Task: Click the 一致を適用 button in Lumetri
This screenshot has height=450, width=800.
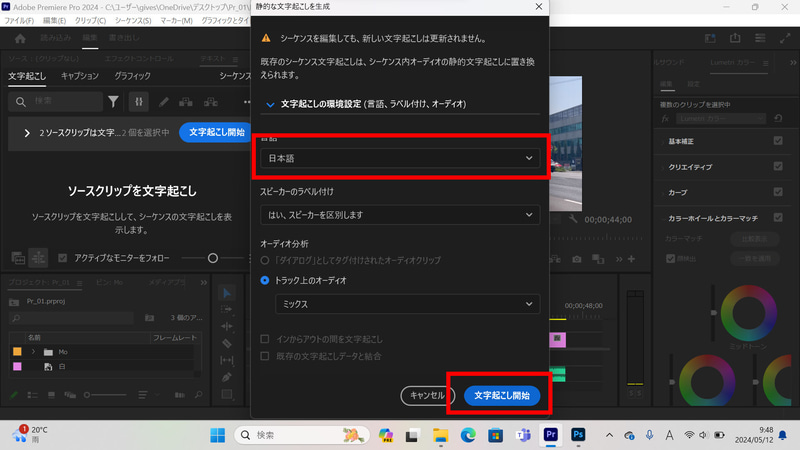Action: 754,258
